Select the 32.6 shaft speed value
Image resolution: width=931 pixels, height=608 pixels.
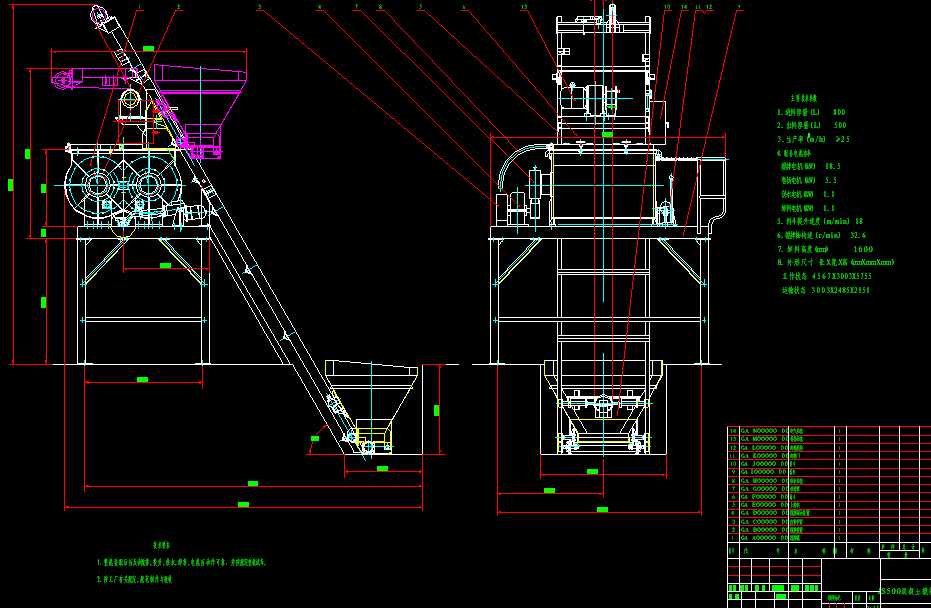pyautogui.click(x=858, y=235)
